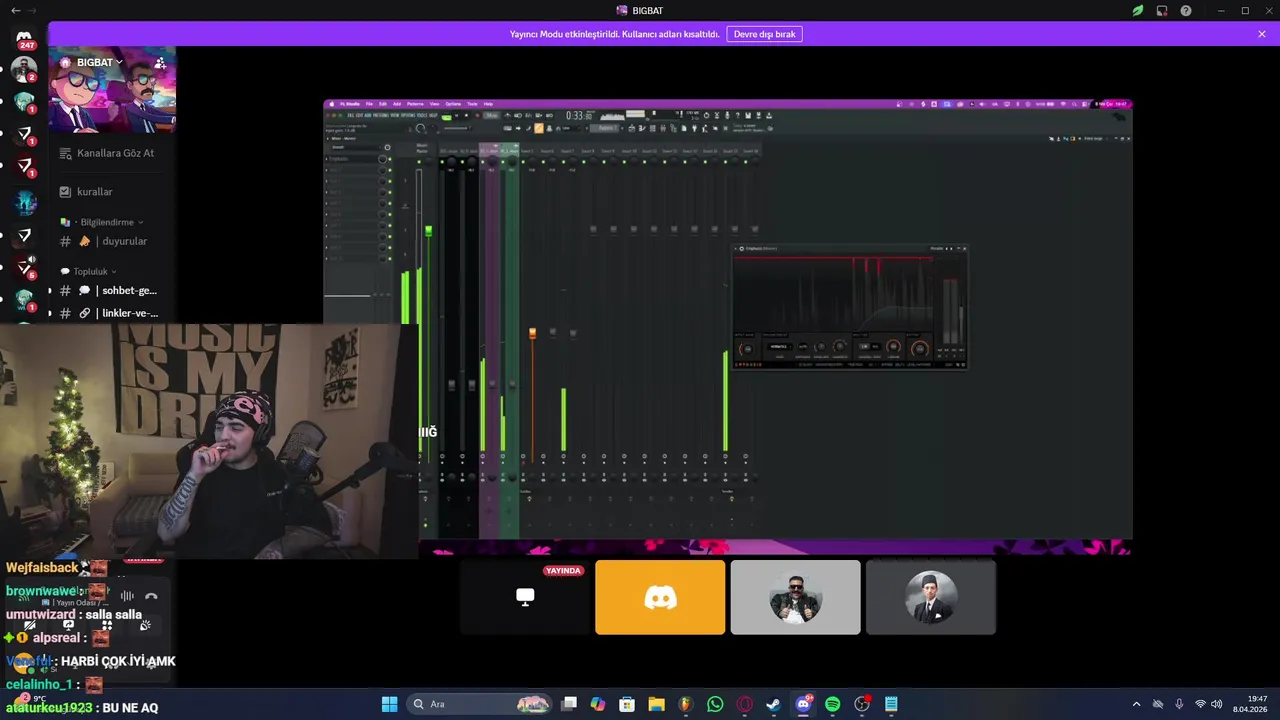Open Discord help question mark icon
This screenshot has height=720, width=1280.
point(1186,10)
